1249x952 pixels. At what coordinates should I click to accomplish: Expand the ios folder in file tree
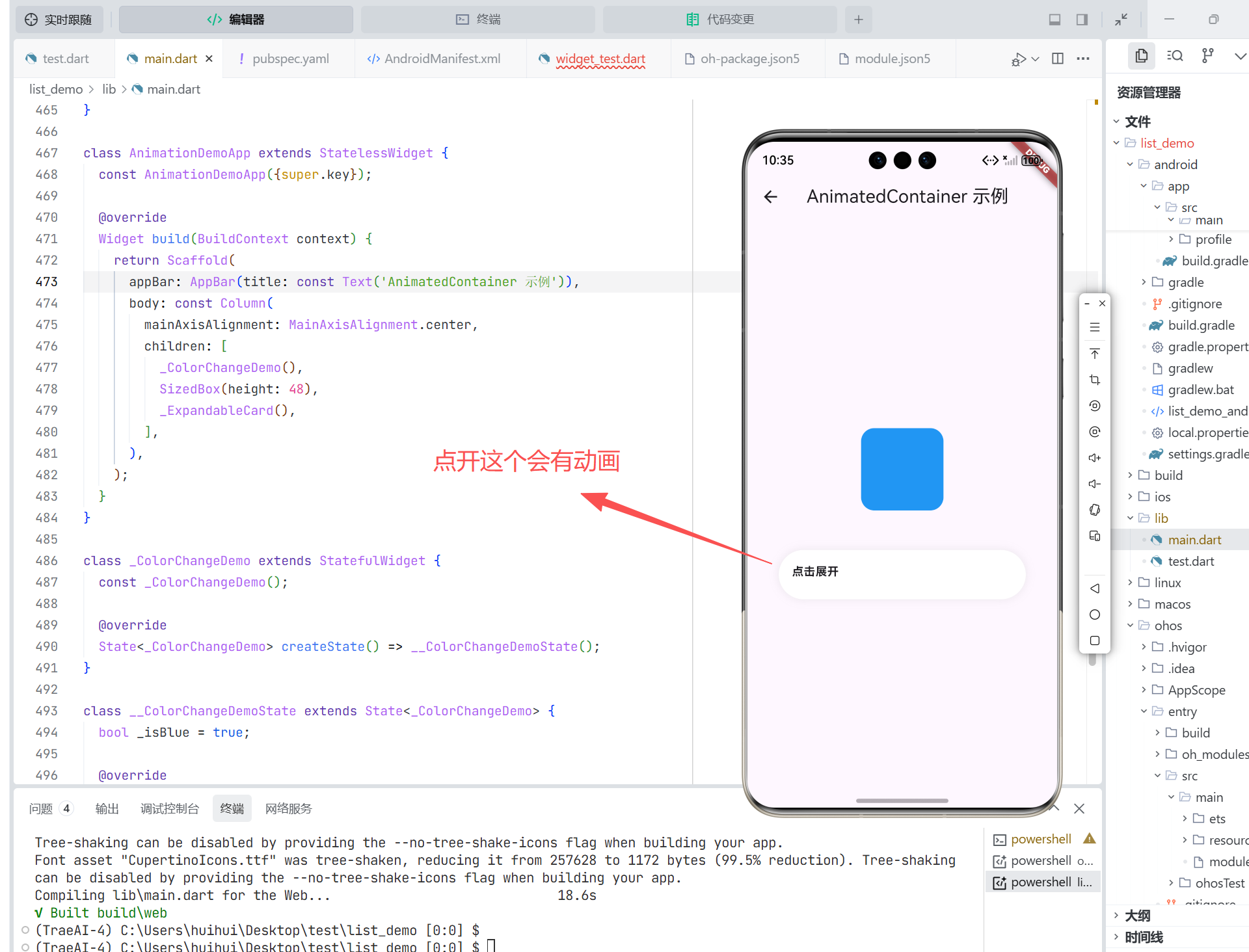1162,497
